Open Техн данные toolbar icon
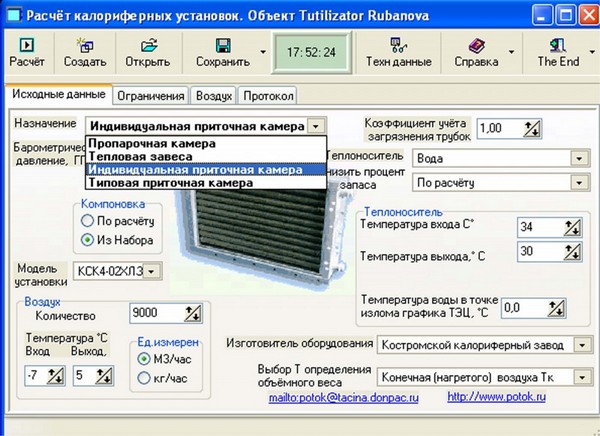 [398, 45]
